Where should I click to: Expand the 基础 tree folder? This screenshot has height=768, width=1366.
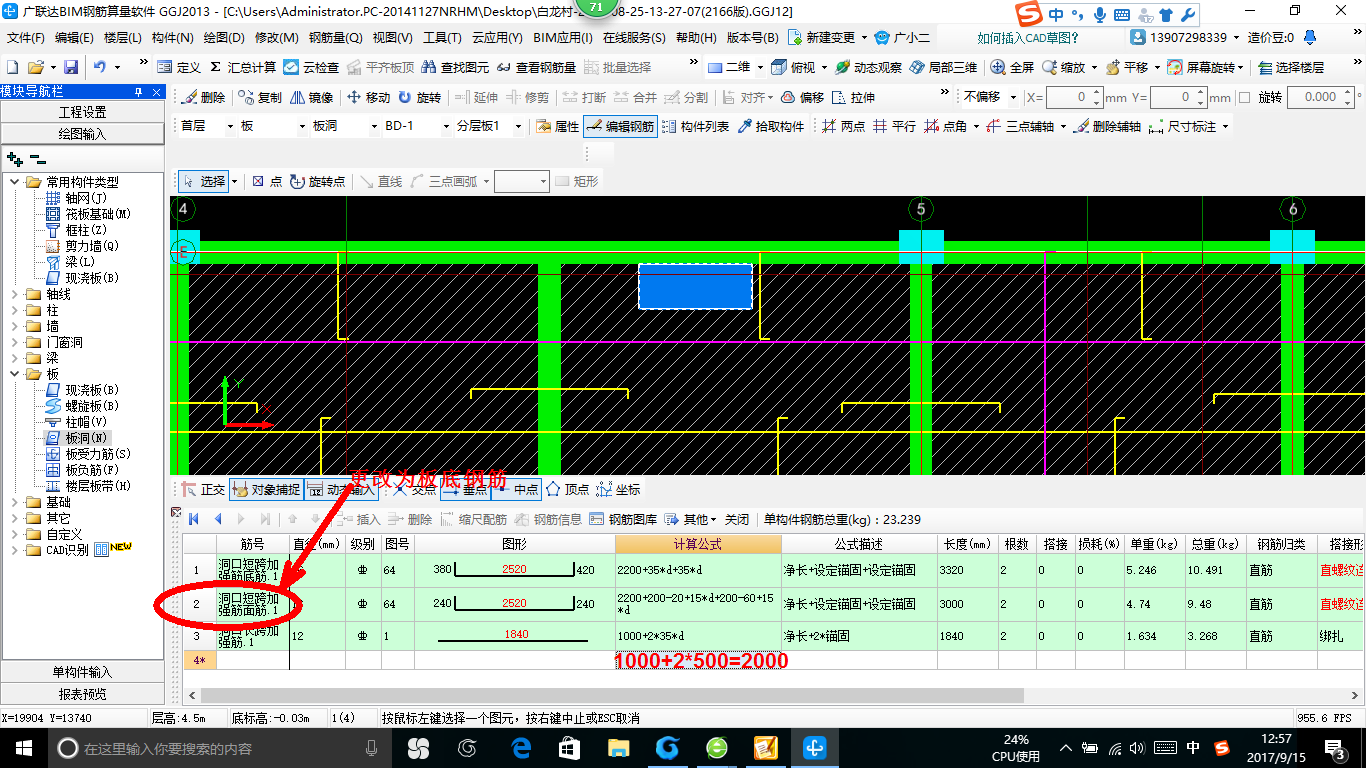coord(15,502)
